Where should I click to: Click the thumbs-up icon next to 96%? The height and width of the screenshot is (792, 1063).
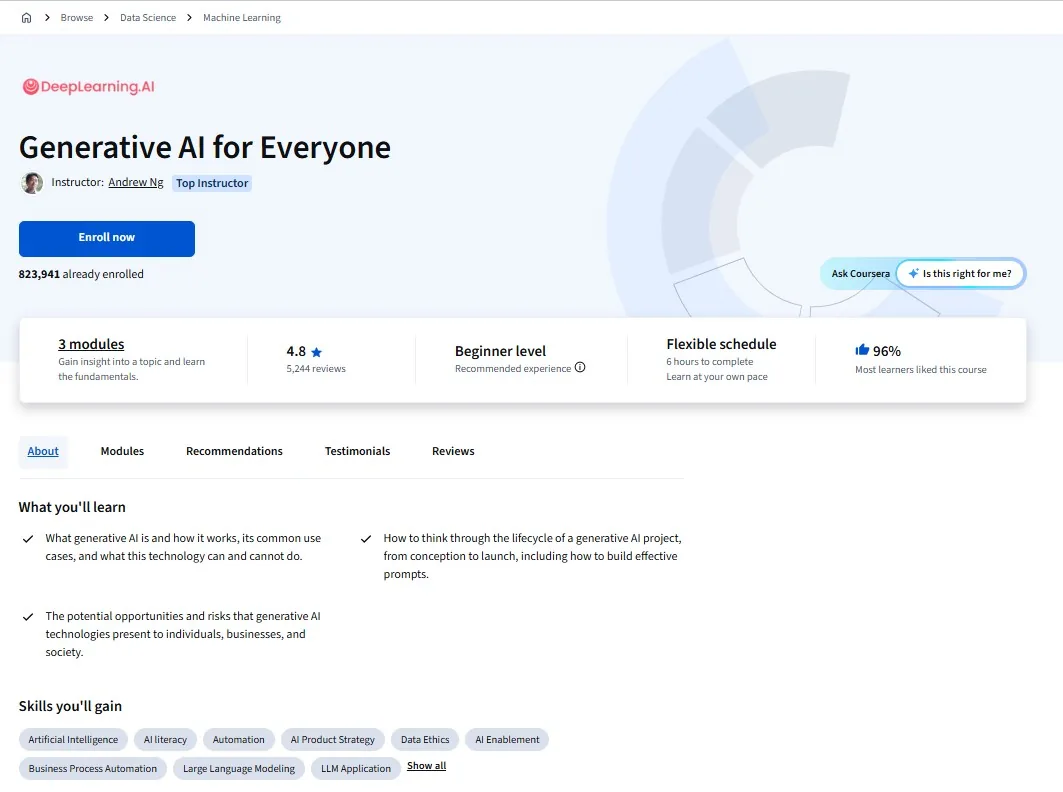[862, 350]
